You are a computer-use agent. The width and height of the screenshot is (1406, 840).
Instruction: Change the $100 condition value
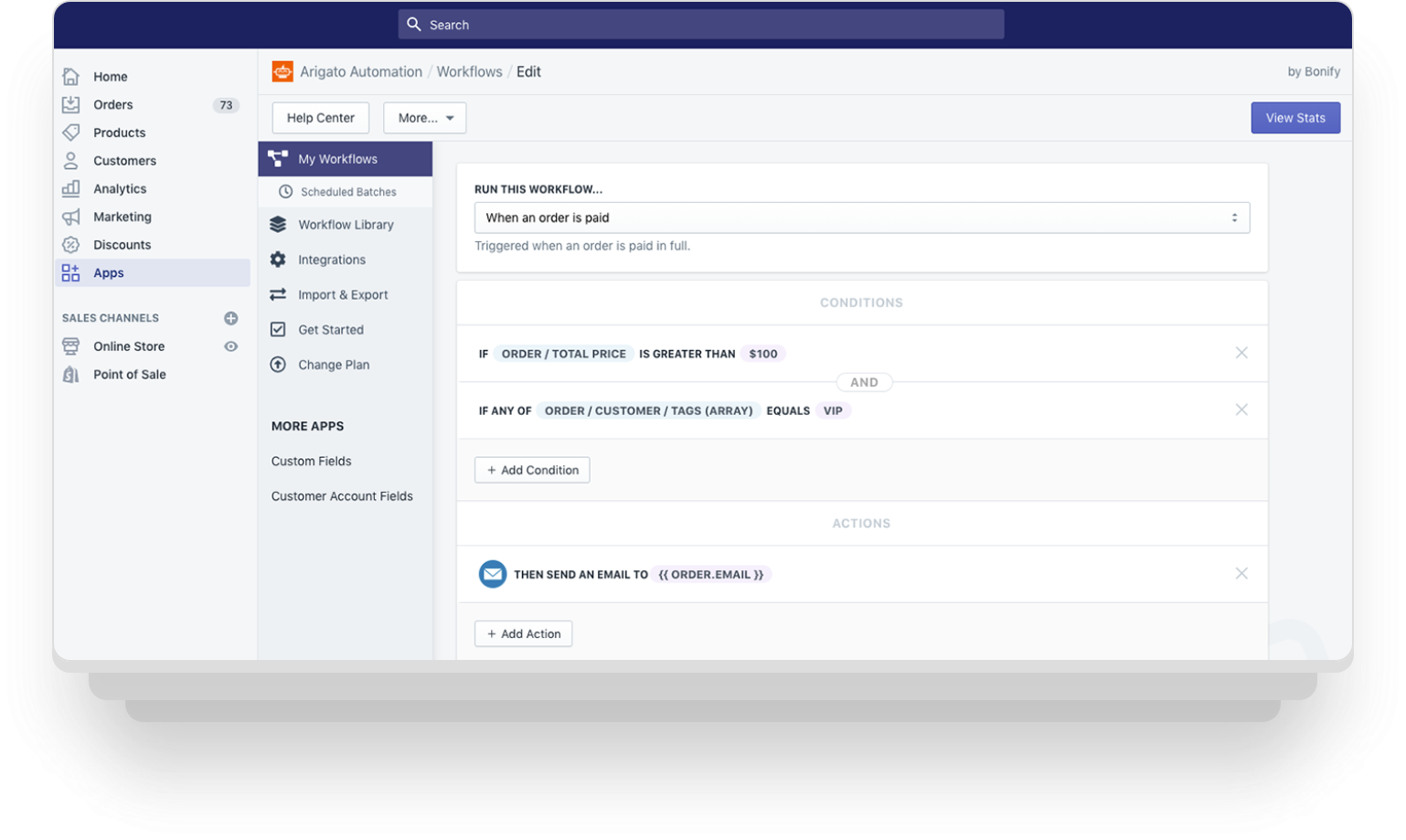[762, 354]
